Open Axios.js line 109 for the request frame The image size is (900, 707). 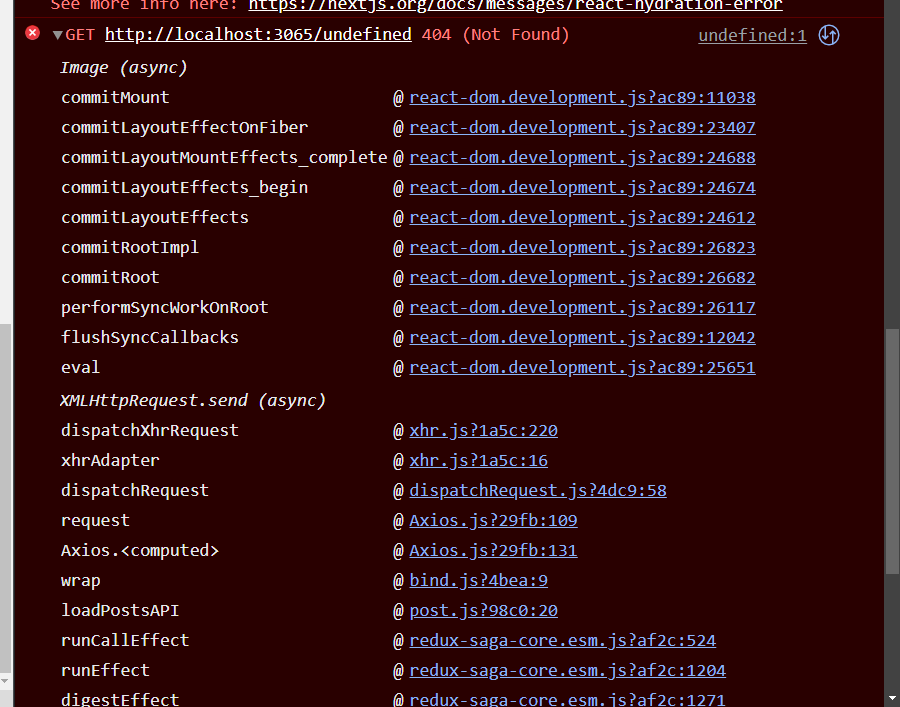(x=493, y=520)
